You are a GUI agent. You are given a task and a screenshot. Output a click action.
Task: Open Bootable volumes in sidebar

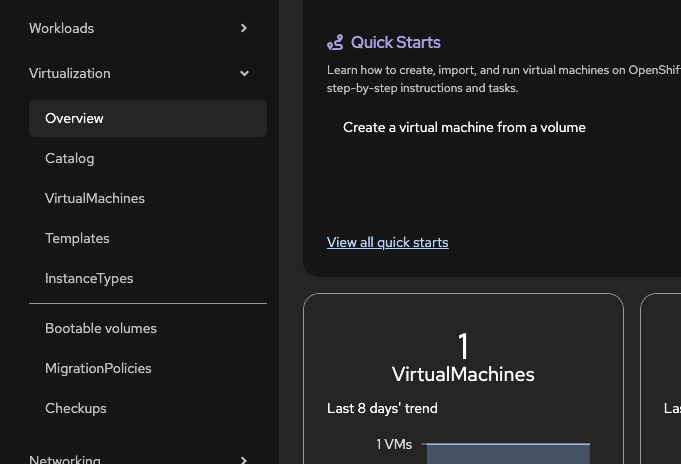coord(148,328)
